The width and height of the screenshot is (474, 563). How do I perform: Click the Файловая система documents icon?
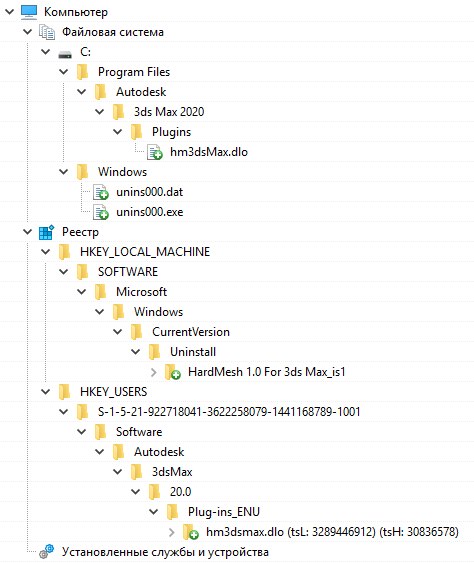tap(47, 32)
